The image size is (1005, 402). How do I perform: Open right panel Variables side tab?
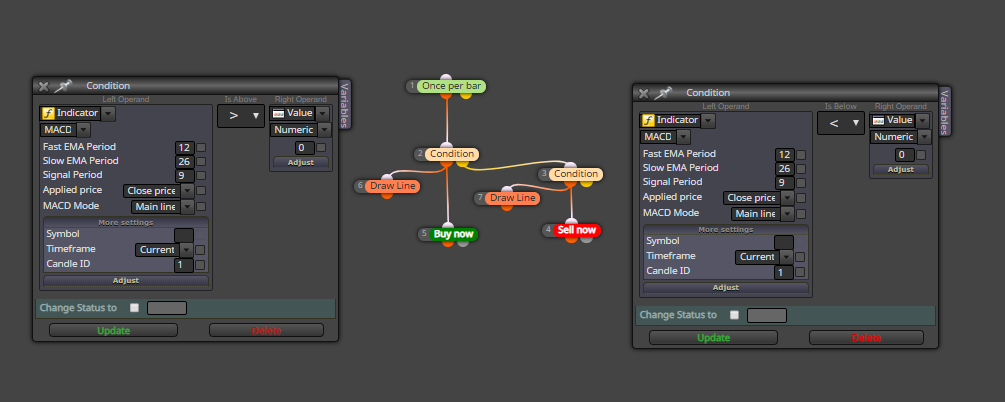944,112
